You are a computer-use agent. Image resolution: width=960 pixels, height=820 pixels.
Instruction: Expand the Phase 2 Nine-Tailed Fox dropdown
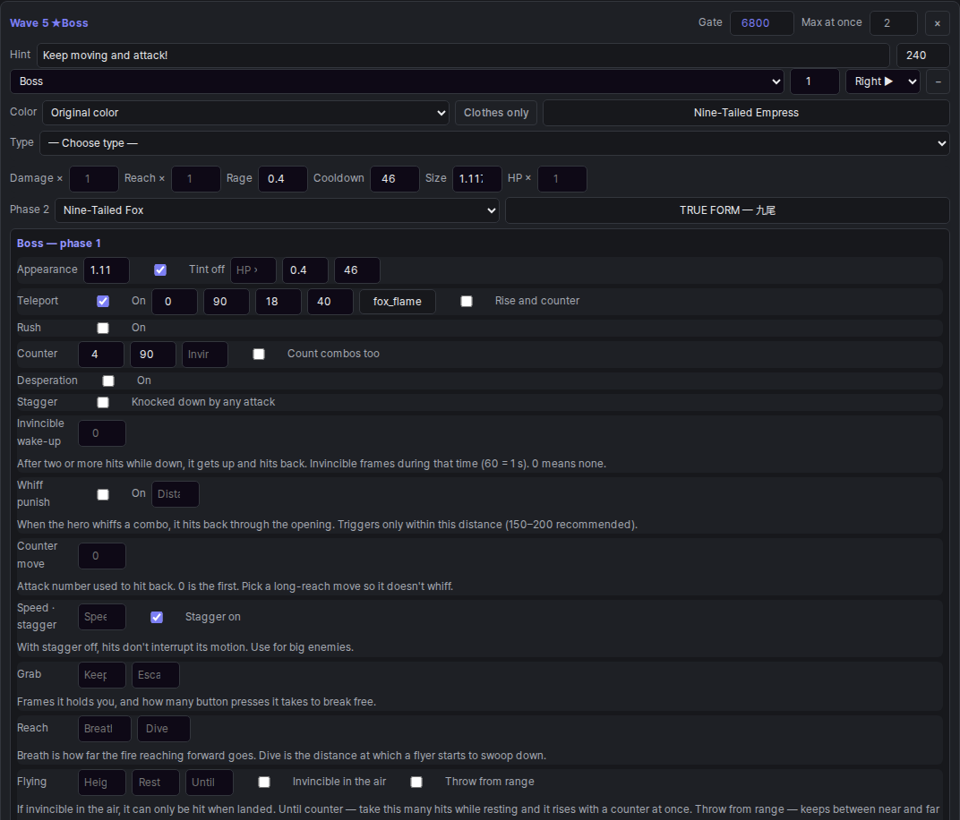[277, 210]
